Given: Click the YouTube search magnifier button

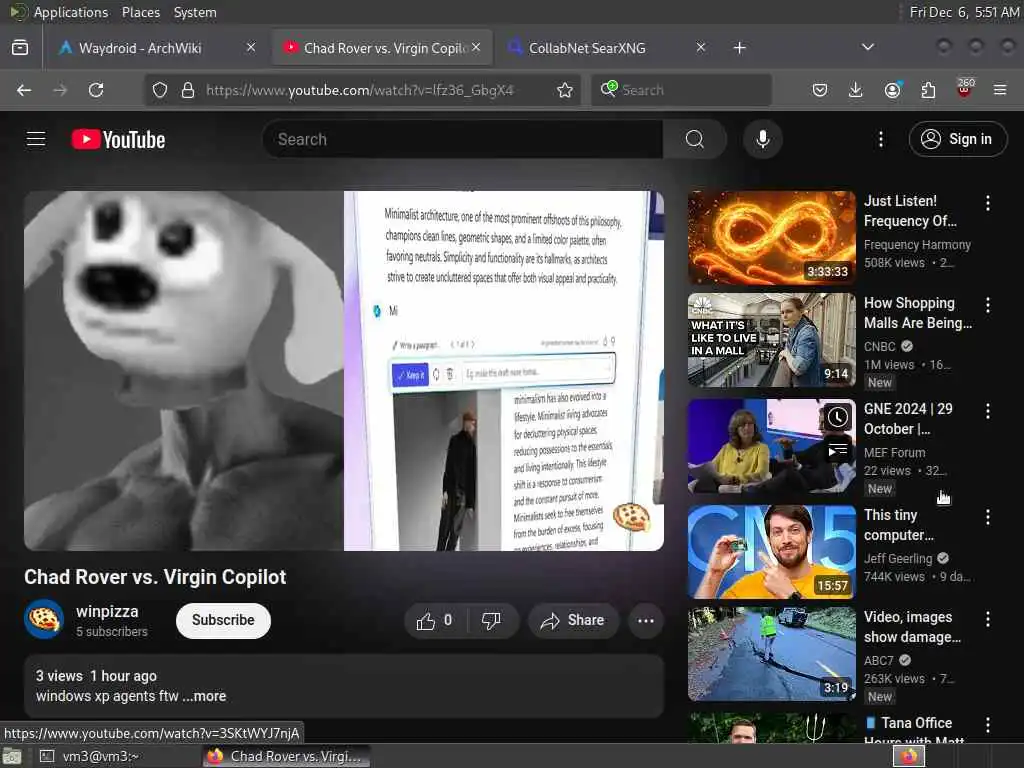Looking at the screenshot, I should [x=694, y=139].
